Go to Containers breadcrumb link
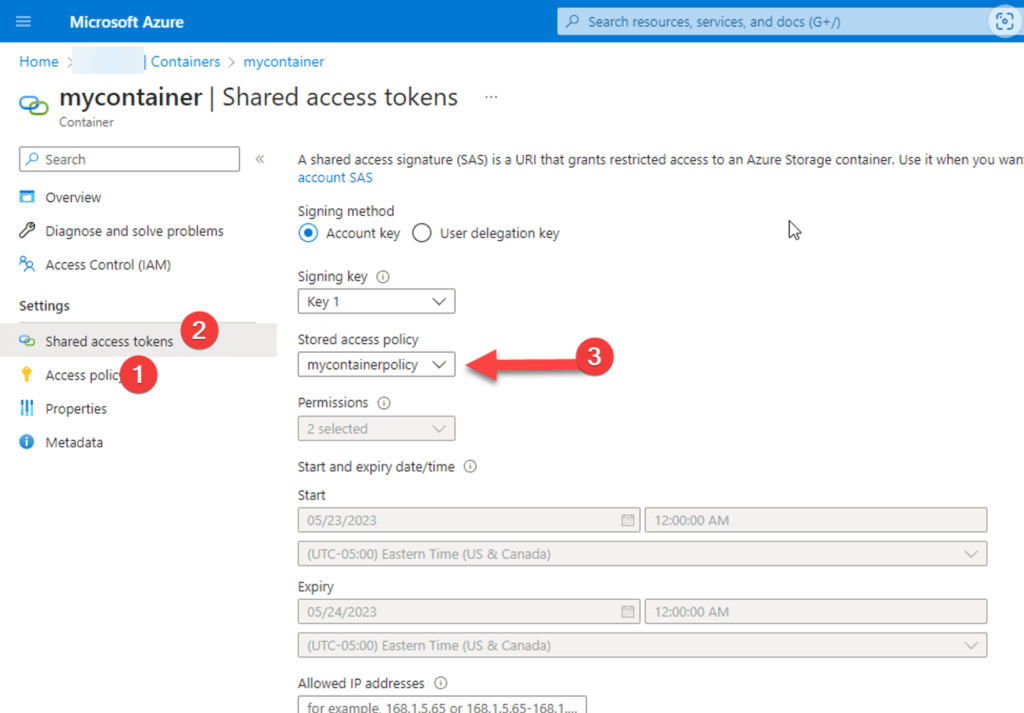 [185, 61]
